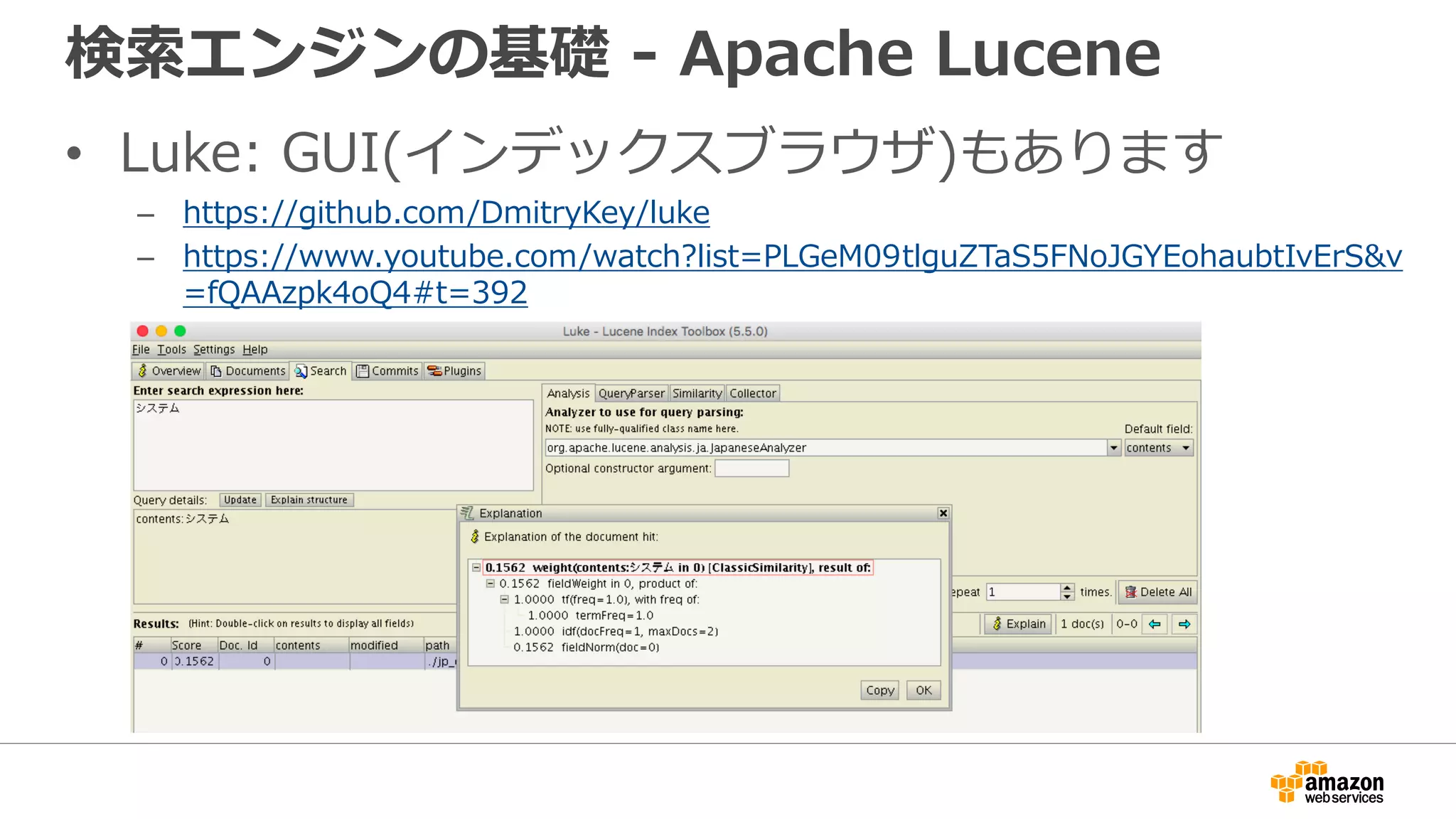Click the path column header

[440, 645]
